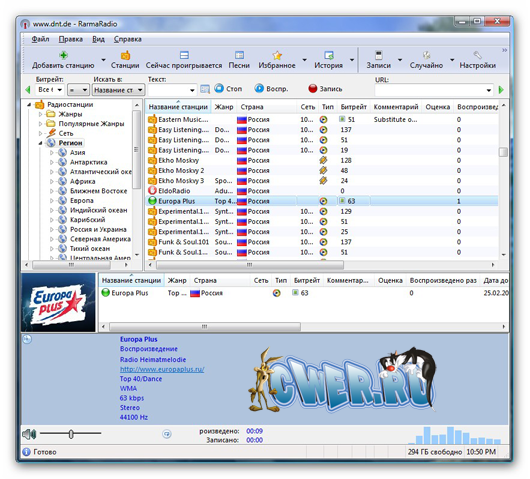Open the Файл menu

40,39
